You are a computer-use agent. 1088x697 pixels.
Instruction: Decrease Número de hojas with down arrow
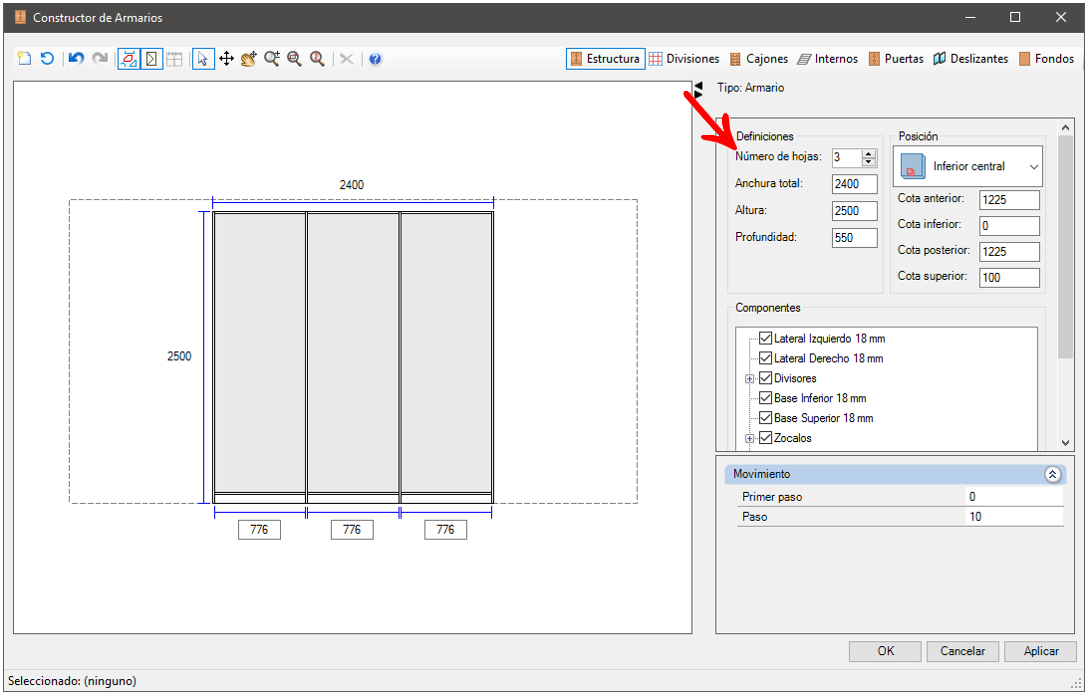pos(869,162)
